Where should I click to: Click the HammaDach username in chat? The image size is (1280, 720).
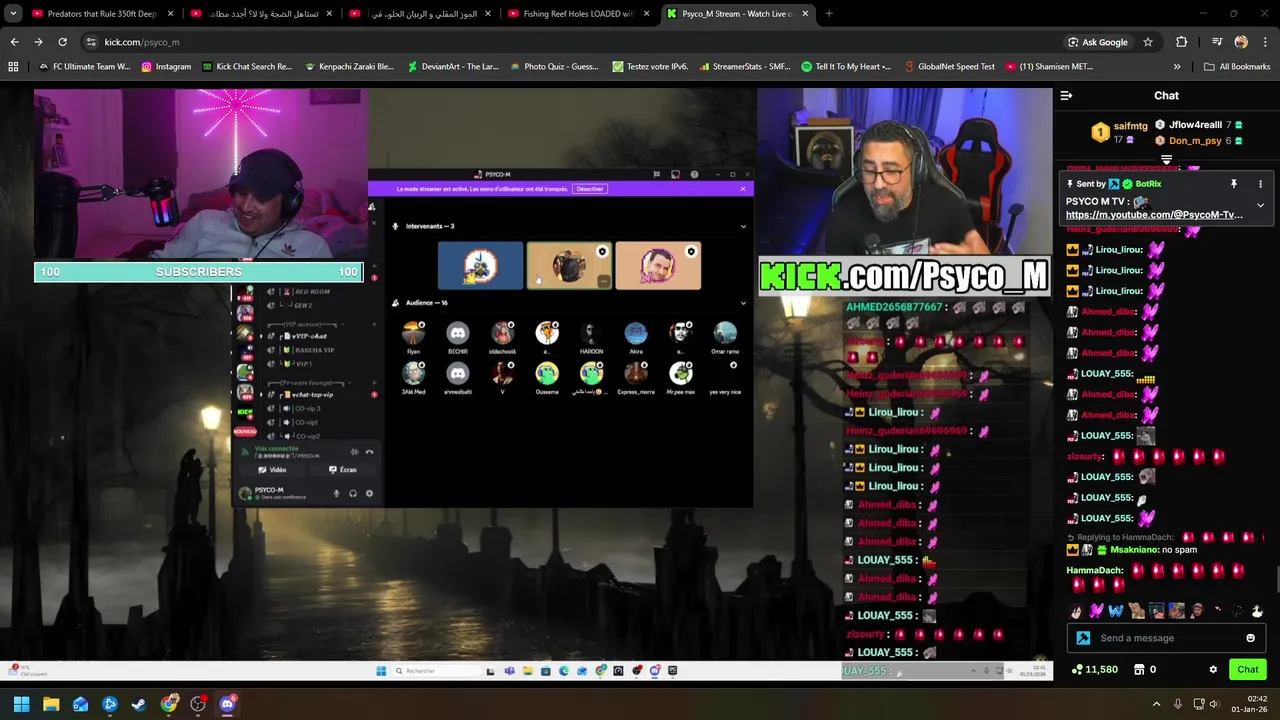(x=1094, y=571)
